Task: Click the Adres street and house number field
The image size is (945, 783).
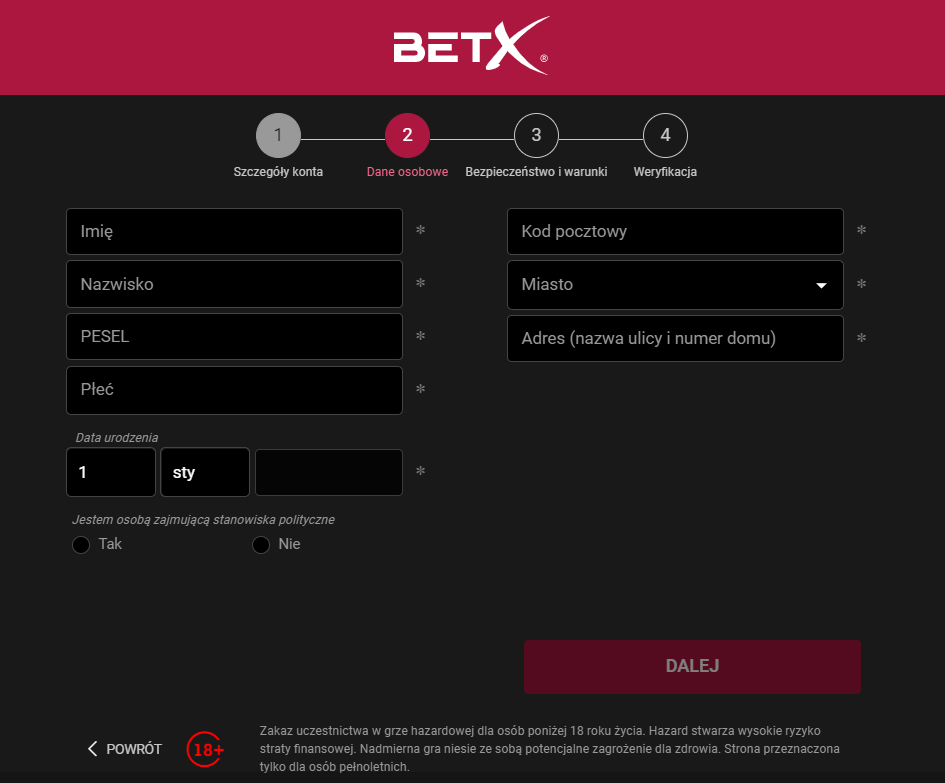Action: [x=675, y=338]
